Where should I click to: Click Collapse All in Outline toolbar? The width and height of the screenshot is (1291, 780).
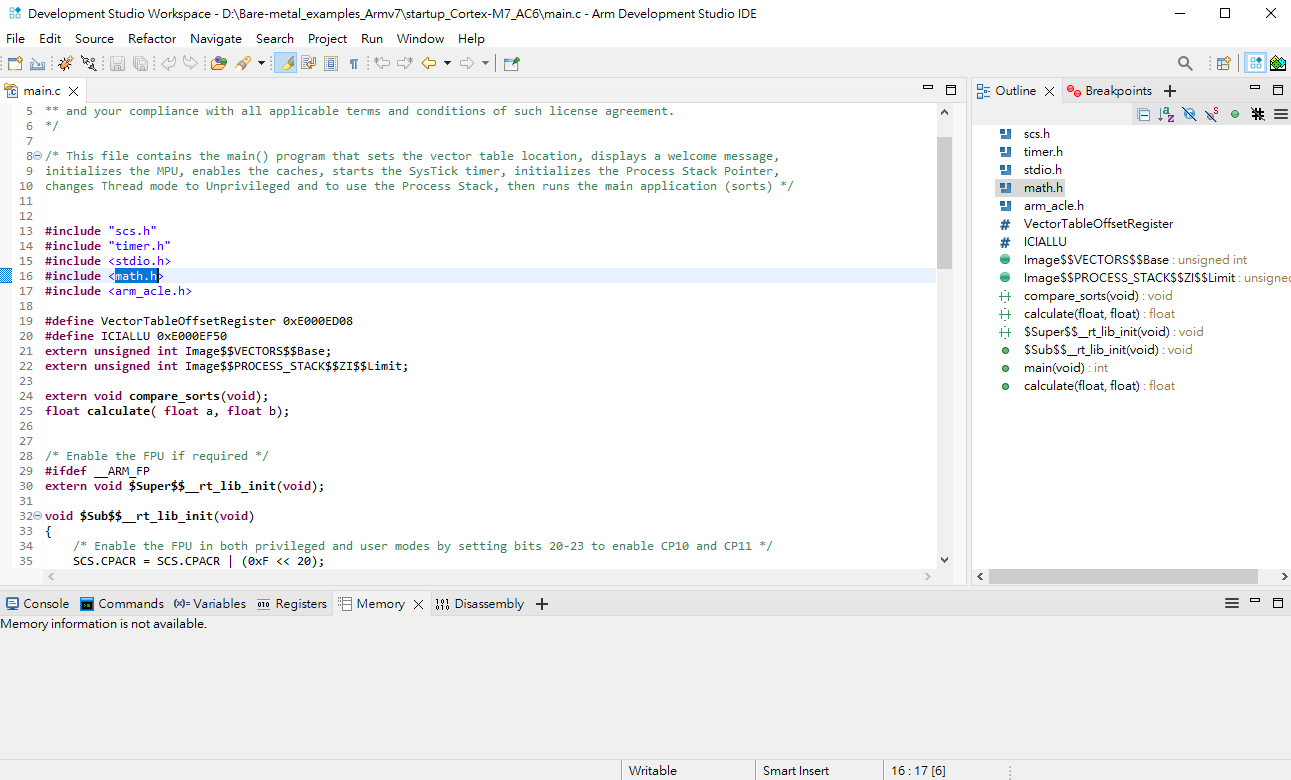tap(1143, 115)
